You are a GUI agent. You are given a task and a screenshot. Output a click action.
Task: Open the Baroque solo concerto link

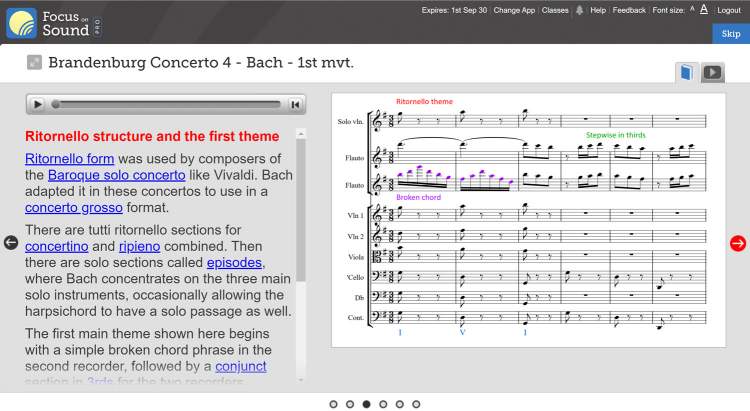(x=116, y=175)
